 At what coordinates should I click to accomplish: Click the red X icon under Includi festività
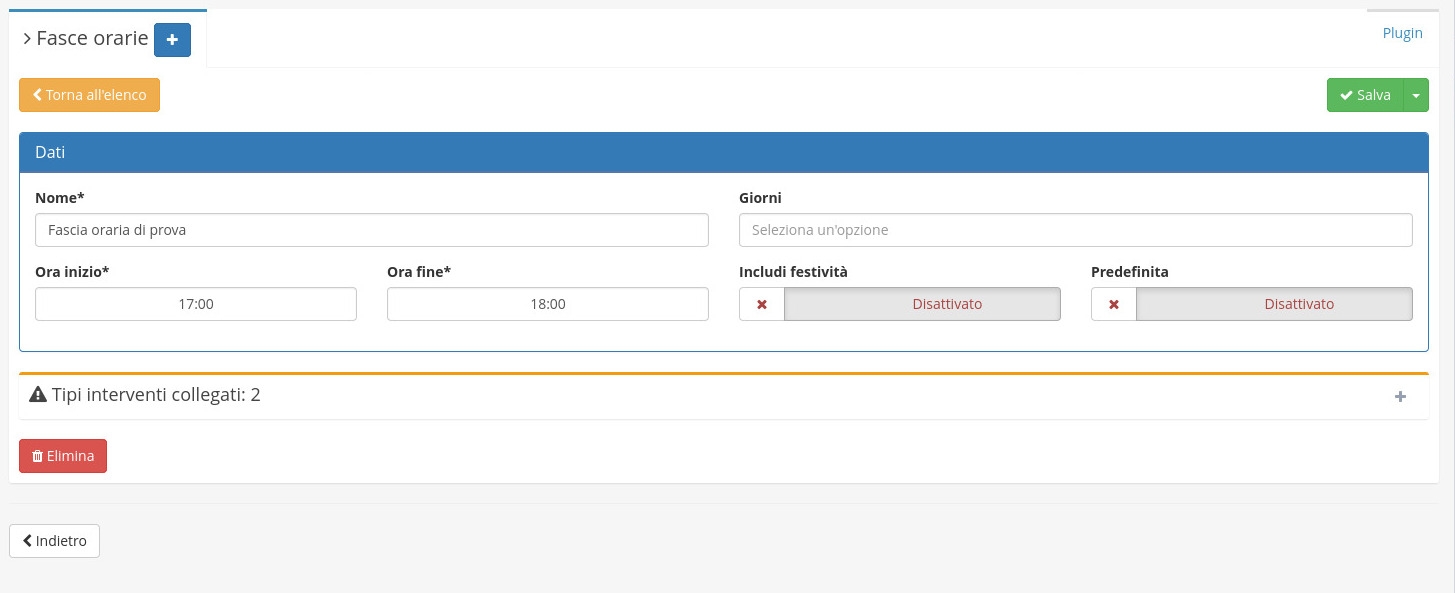click(x=762, y=305)
